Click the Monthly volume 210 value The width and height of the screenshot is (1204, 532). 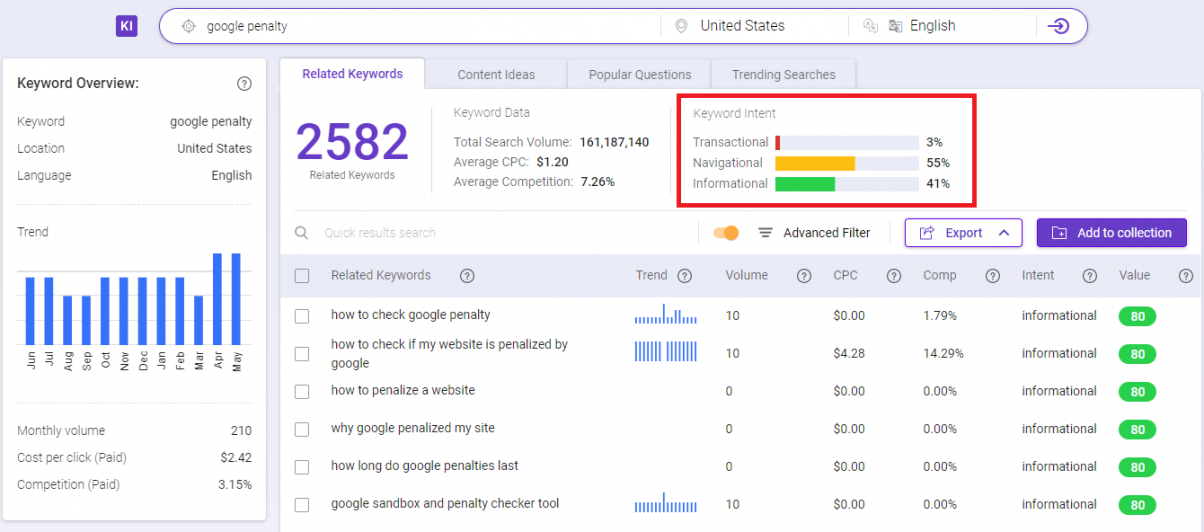tap(241, 431)
